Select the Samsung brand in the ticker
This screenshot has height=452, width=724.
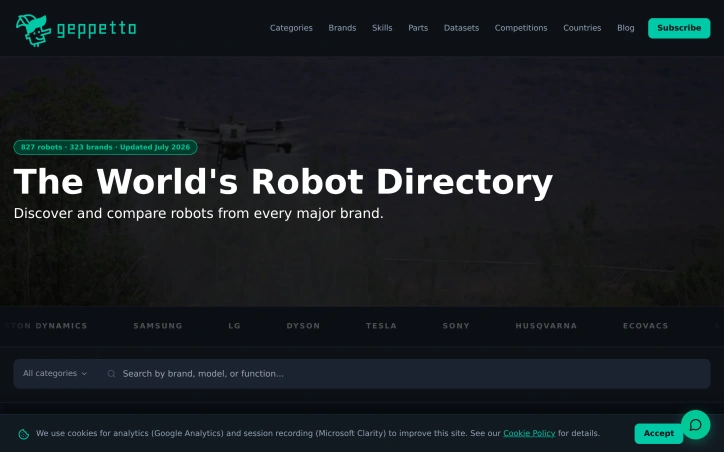pyautogui.click(x=158, y=326)
